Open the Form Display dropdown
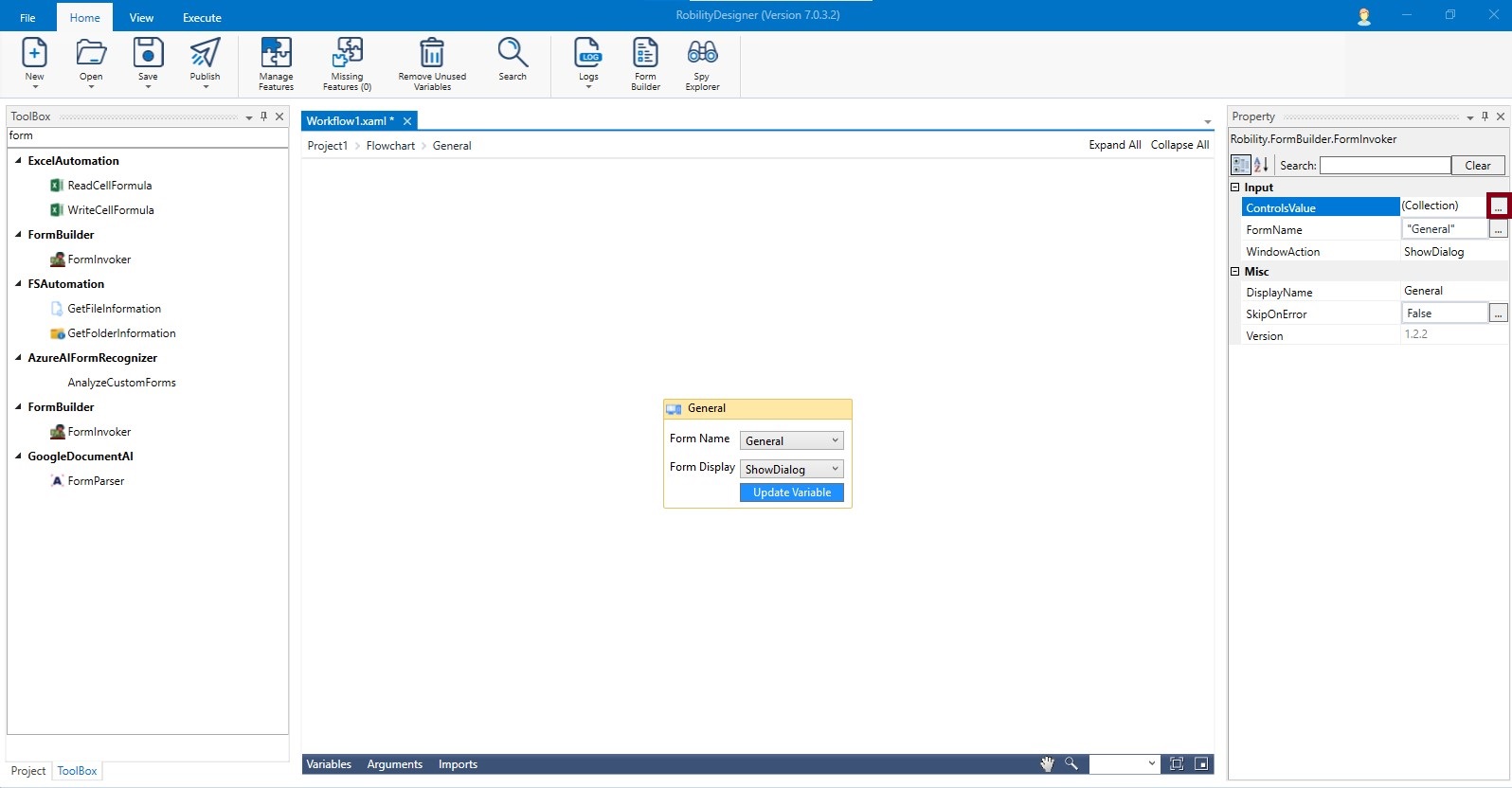Screen dimensions: 1512x788 [791, 469]
